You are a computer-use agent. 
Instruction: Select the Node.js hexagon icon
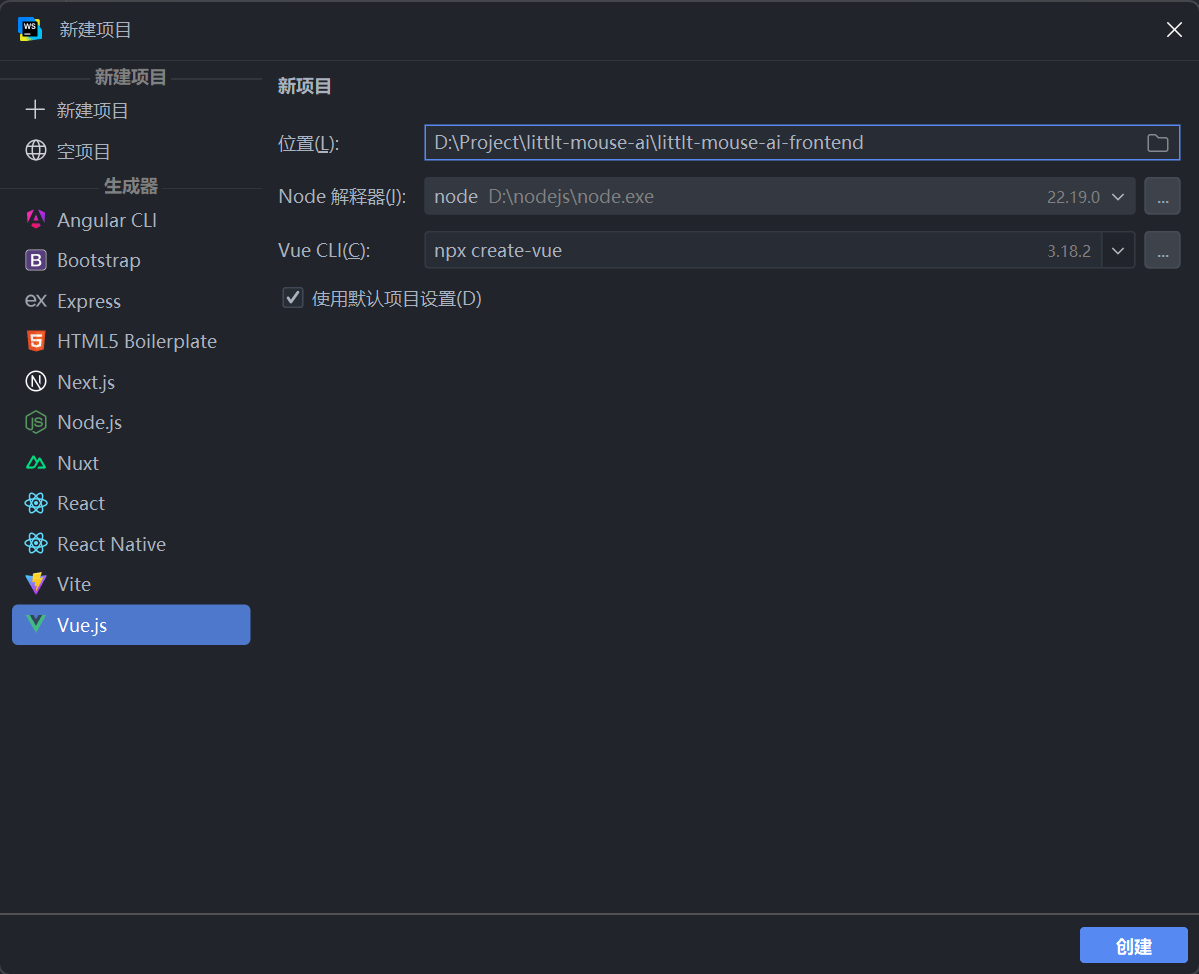click(36, 422)
